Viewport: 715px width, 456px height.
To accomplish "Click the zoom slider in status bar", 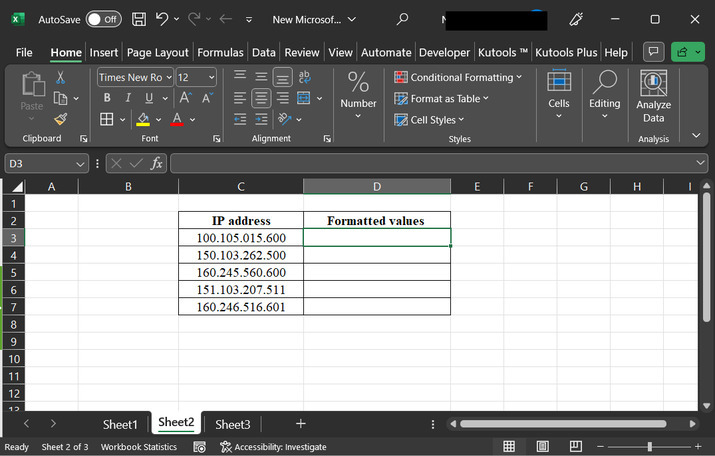I will [650, 447].
